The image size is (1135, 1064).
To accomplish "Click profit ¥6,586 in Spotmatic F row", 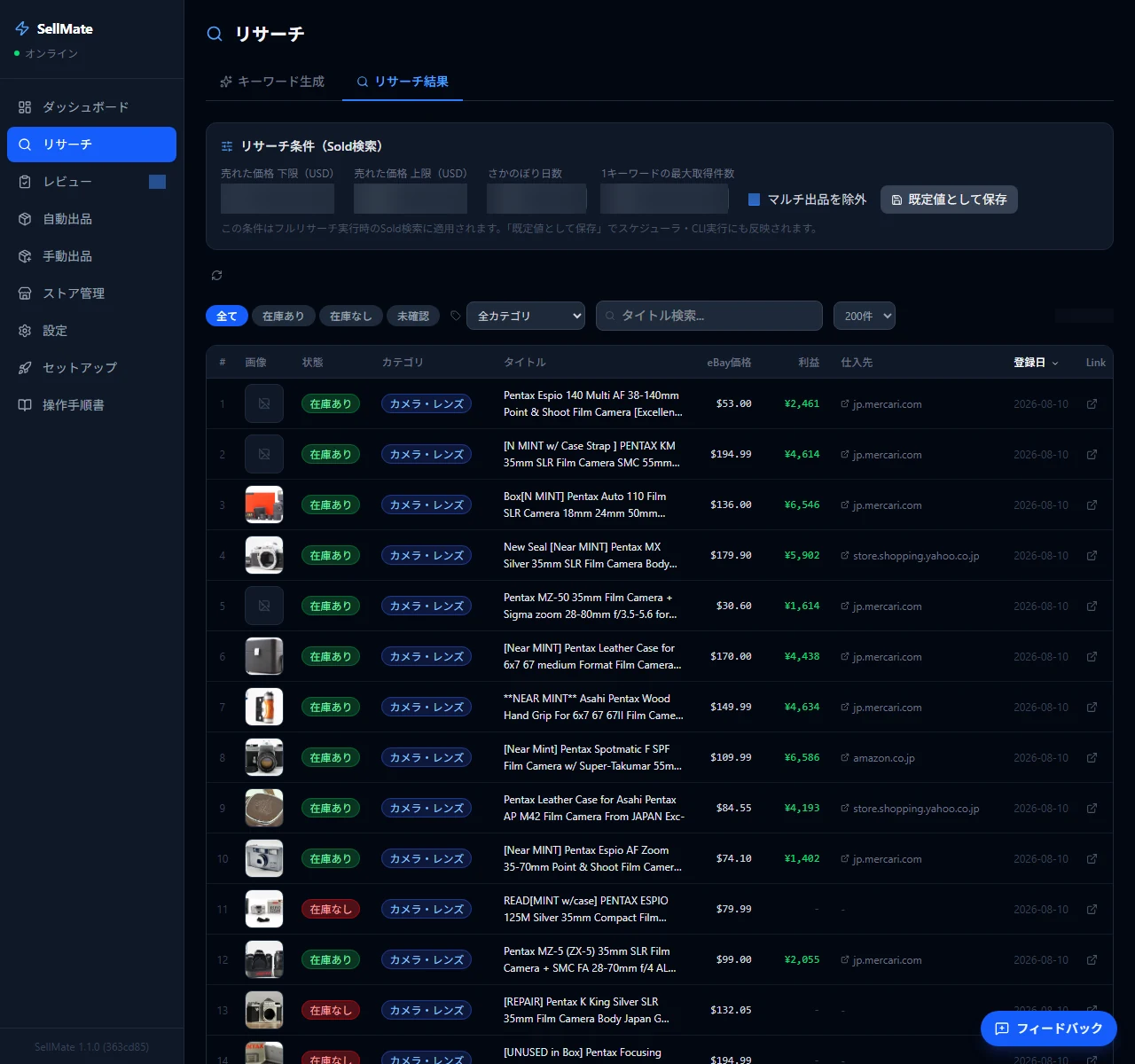I will coord(802,758).
